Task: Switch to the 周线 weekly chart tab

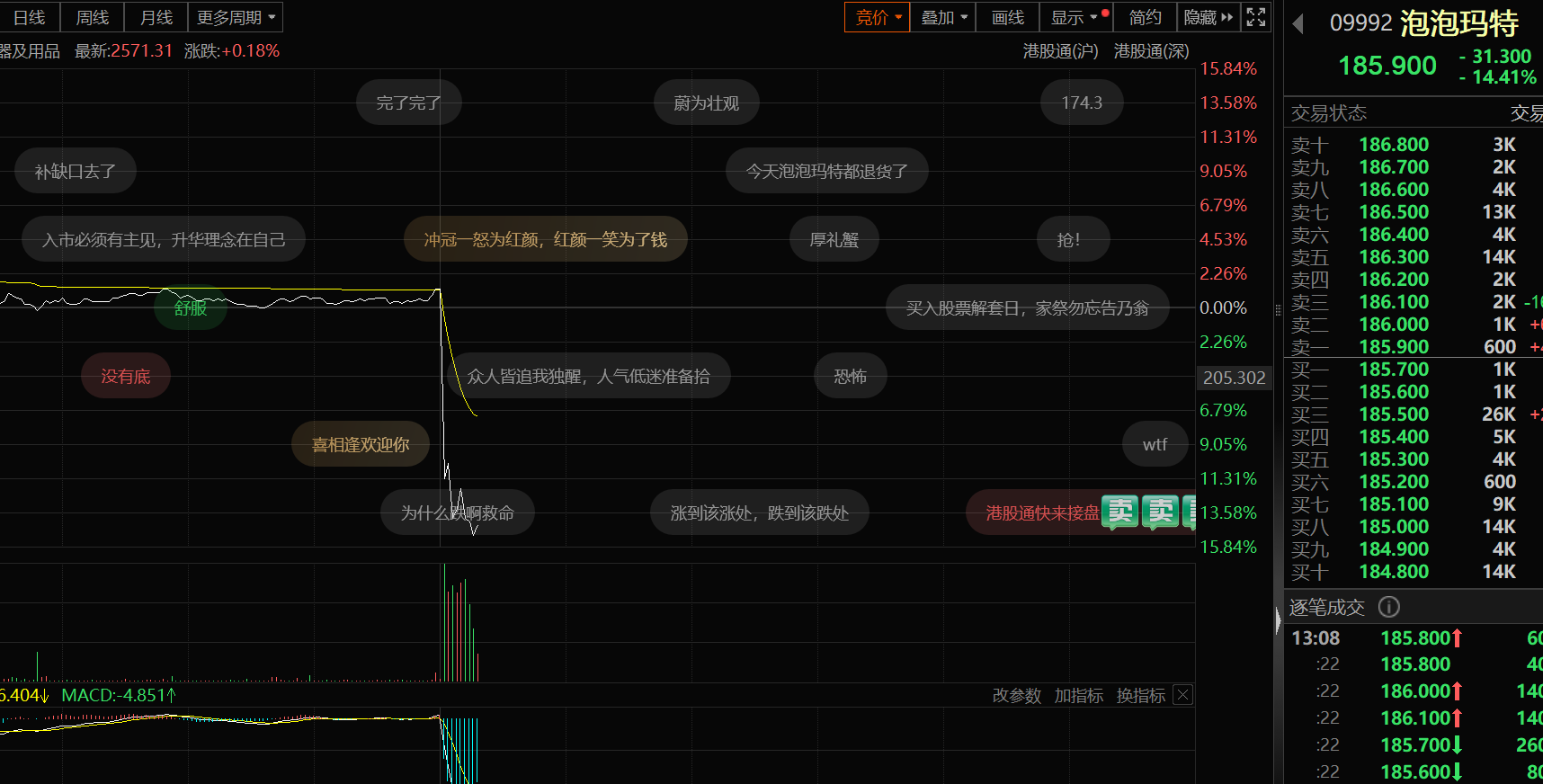Action: point(92,17)
